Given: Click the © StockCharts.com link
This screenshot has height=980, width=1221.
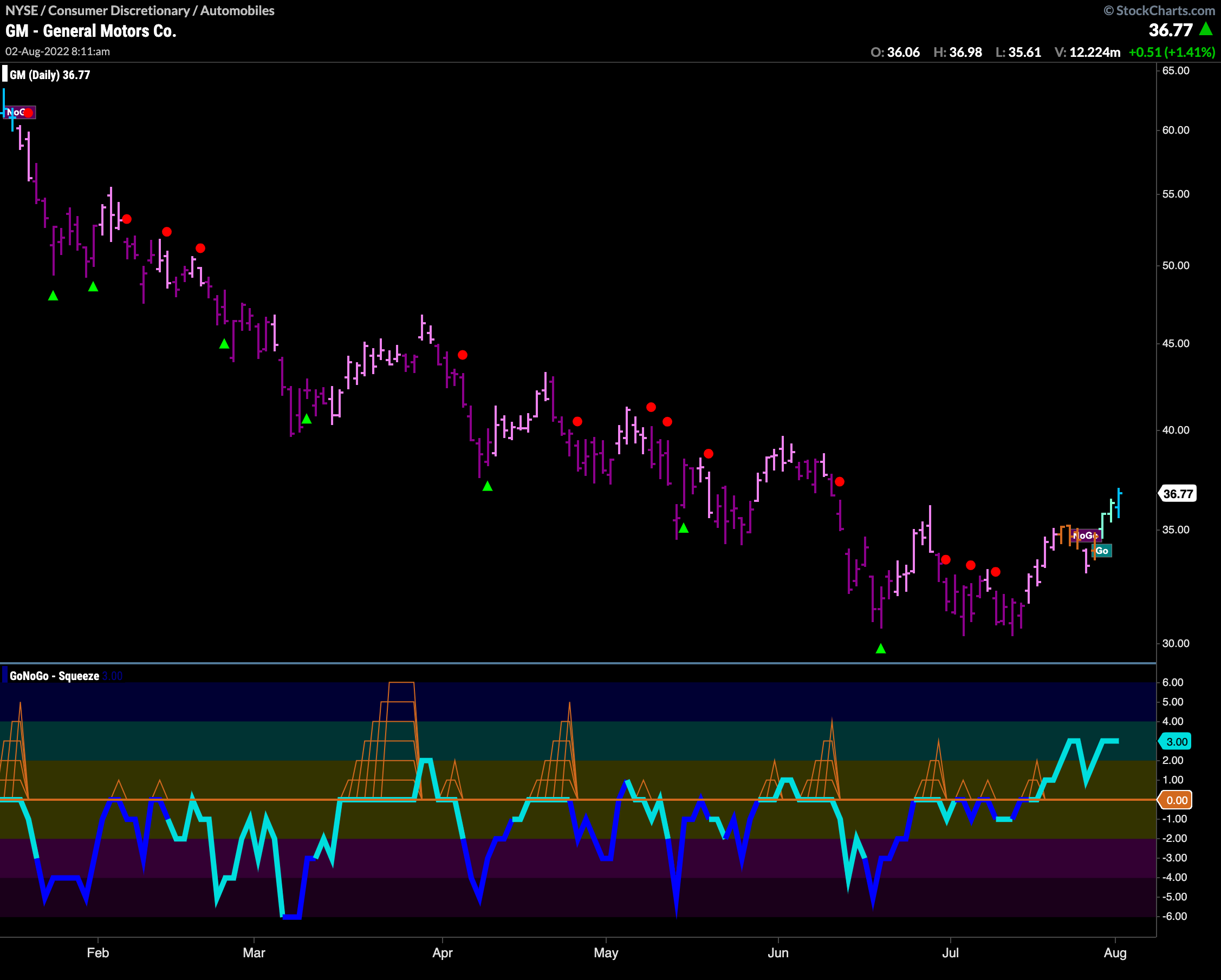Looking at the screenshot, I should [1159, 10].
